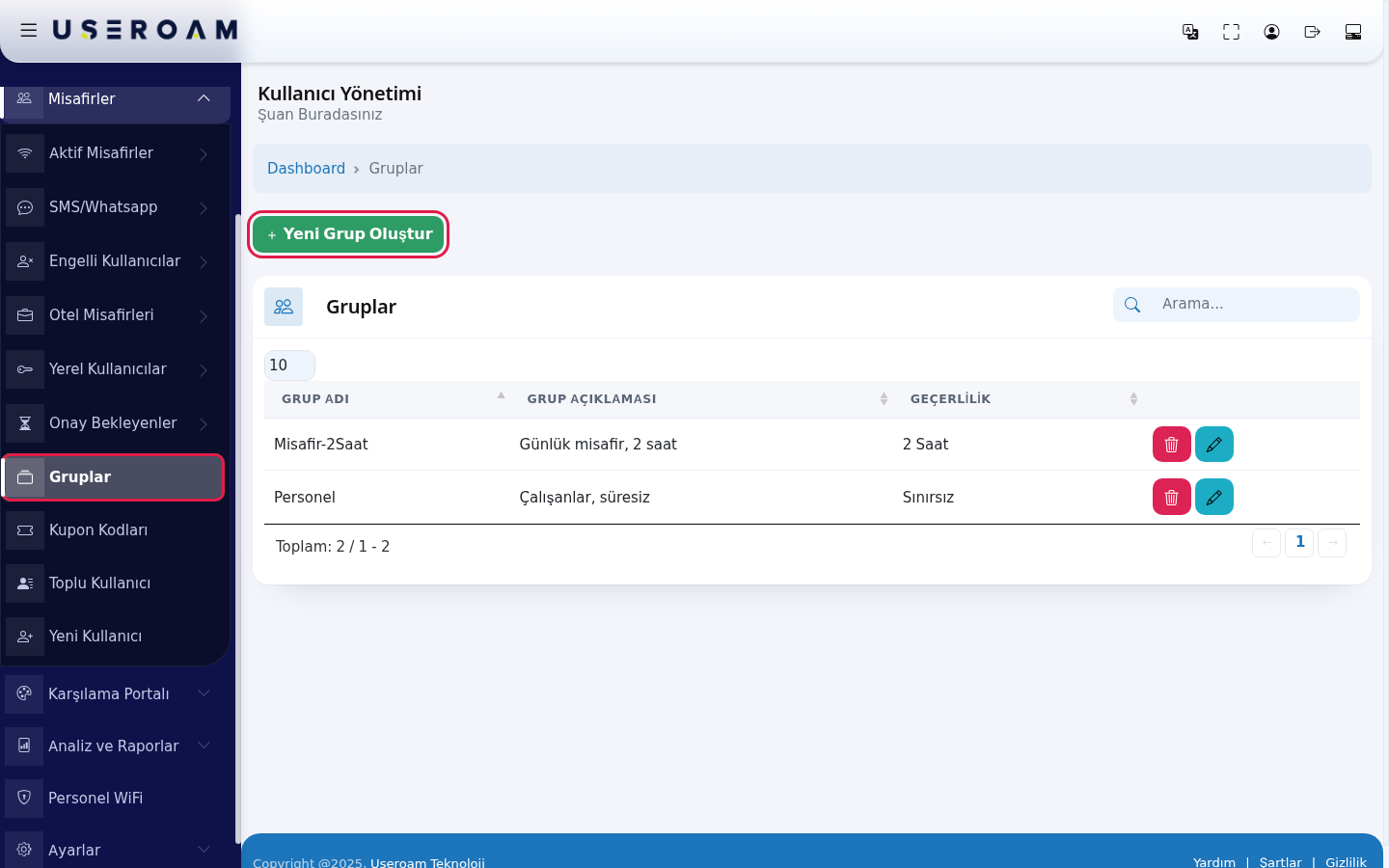Open the hamburger menu icon
The height and width of the screenshot is (868, 1389).
coord(29,30)
